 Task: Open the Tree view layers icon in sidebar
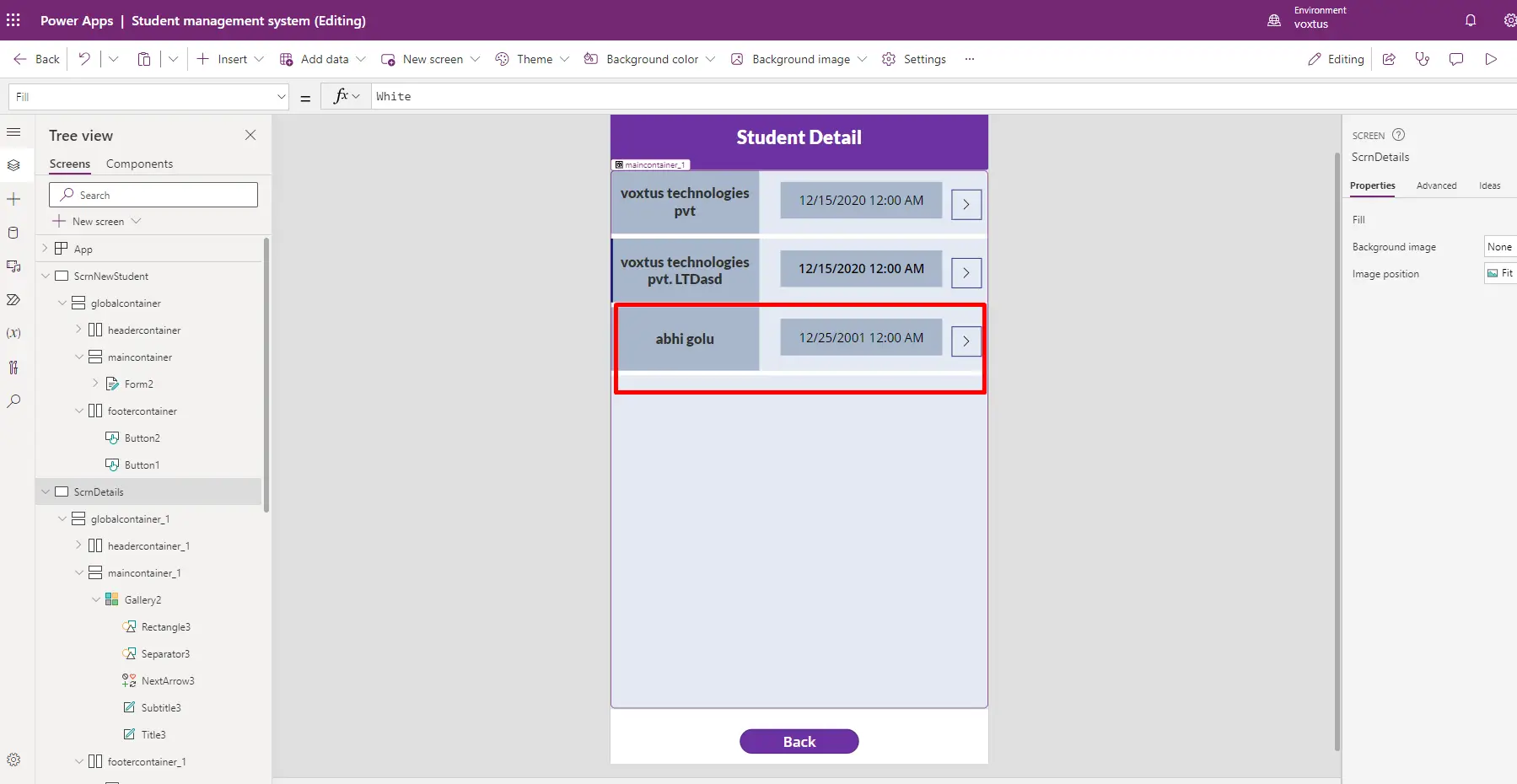coord(13,165)
